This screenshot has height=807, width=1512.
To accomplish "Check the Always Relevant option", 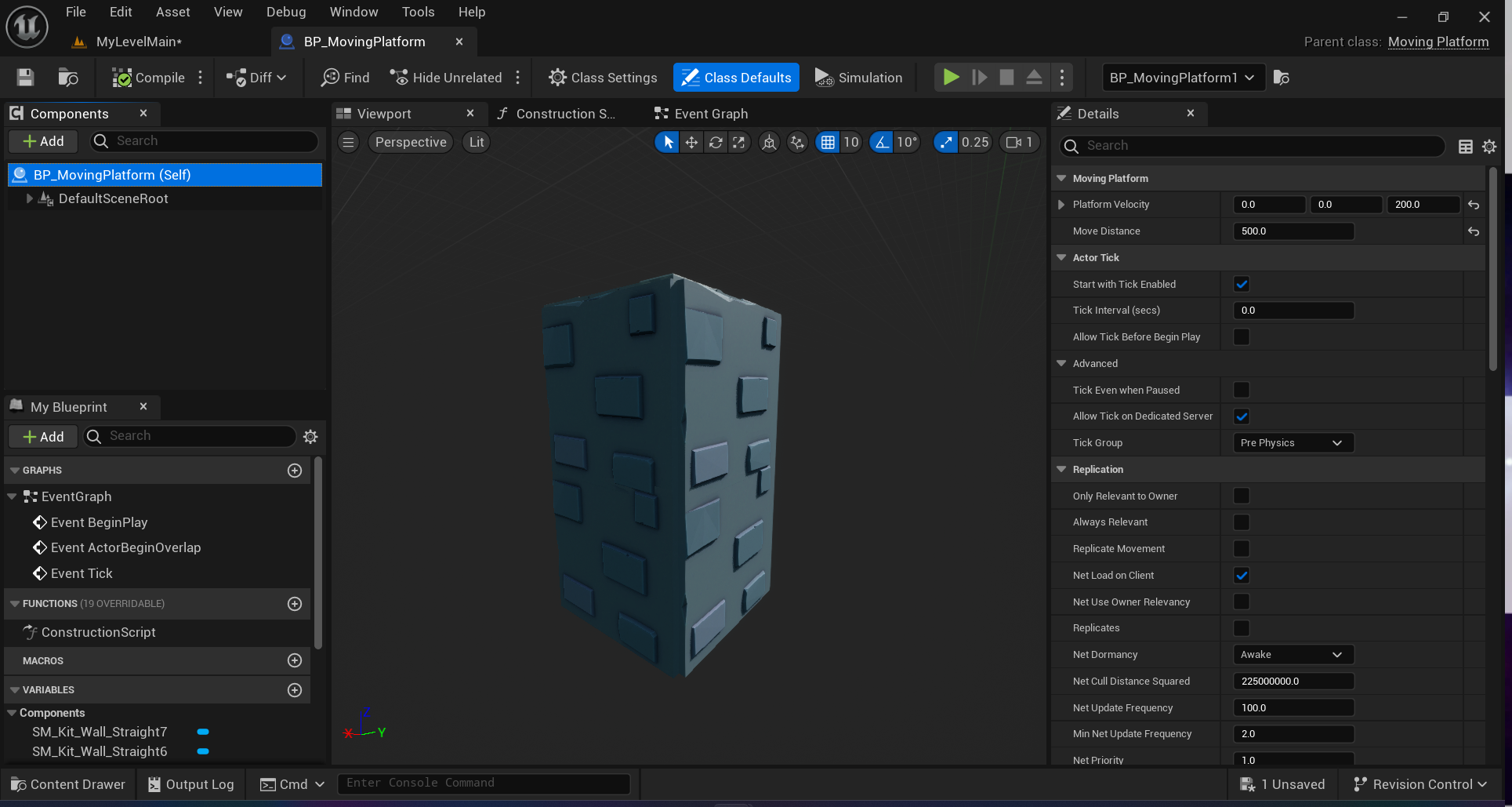I will 1242,522.
